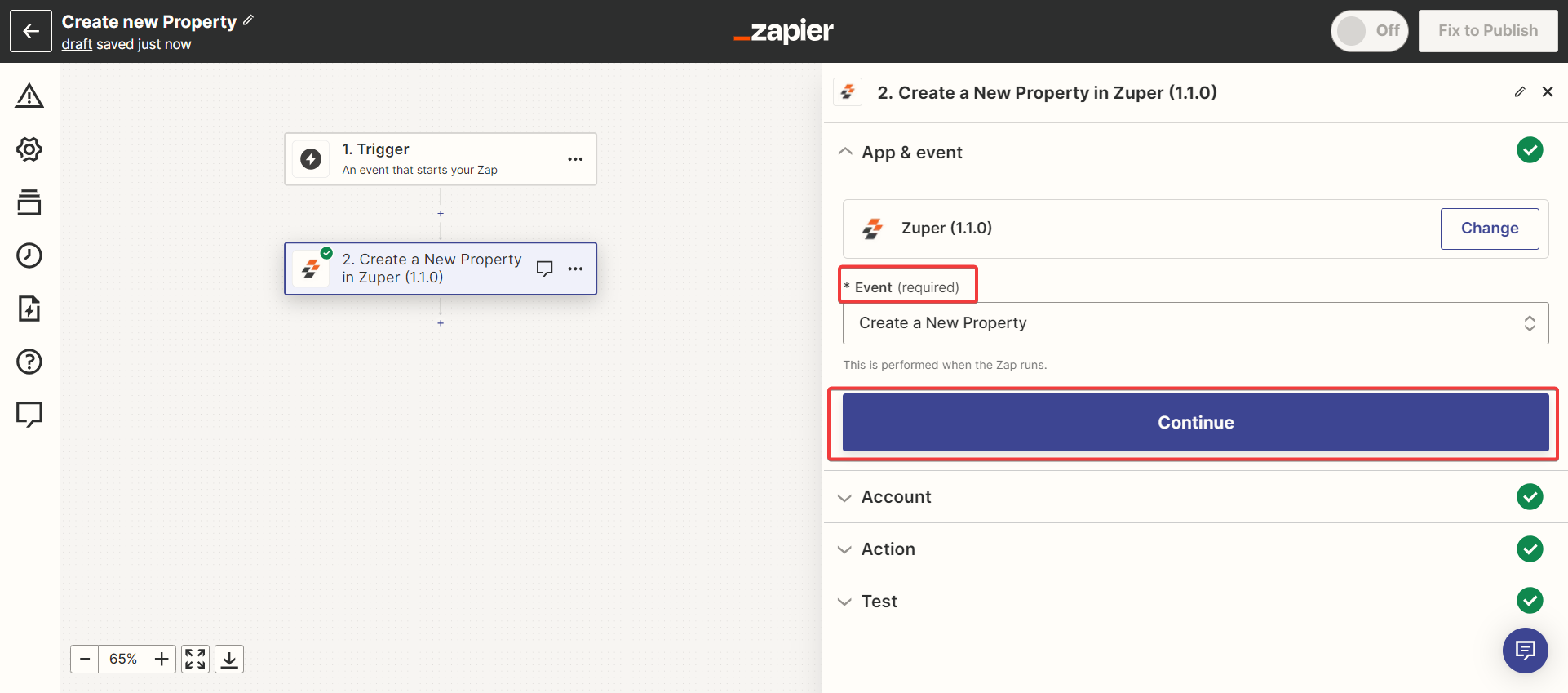The height and width of the screenshot is (693, 1568).
Task: Click Change to switch the app
Action: tap(1489, 229)
